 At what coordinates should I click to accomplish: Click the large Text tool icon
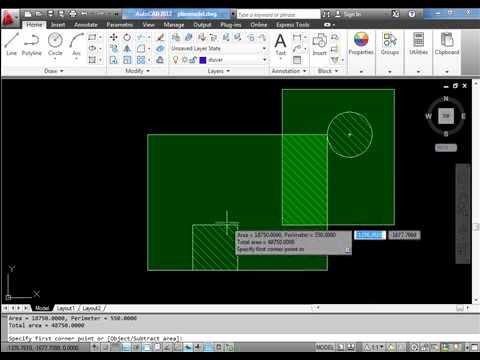pos(280,44)
